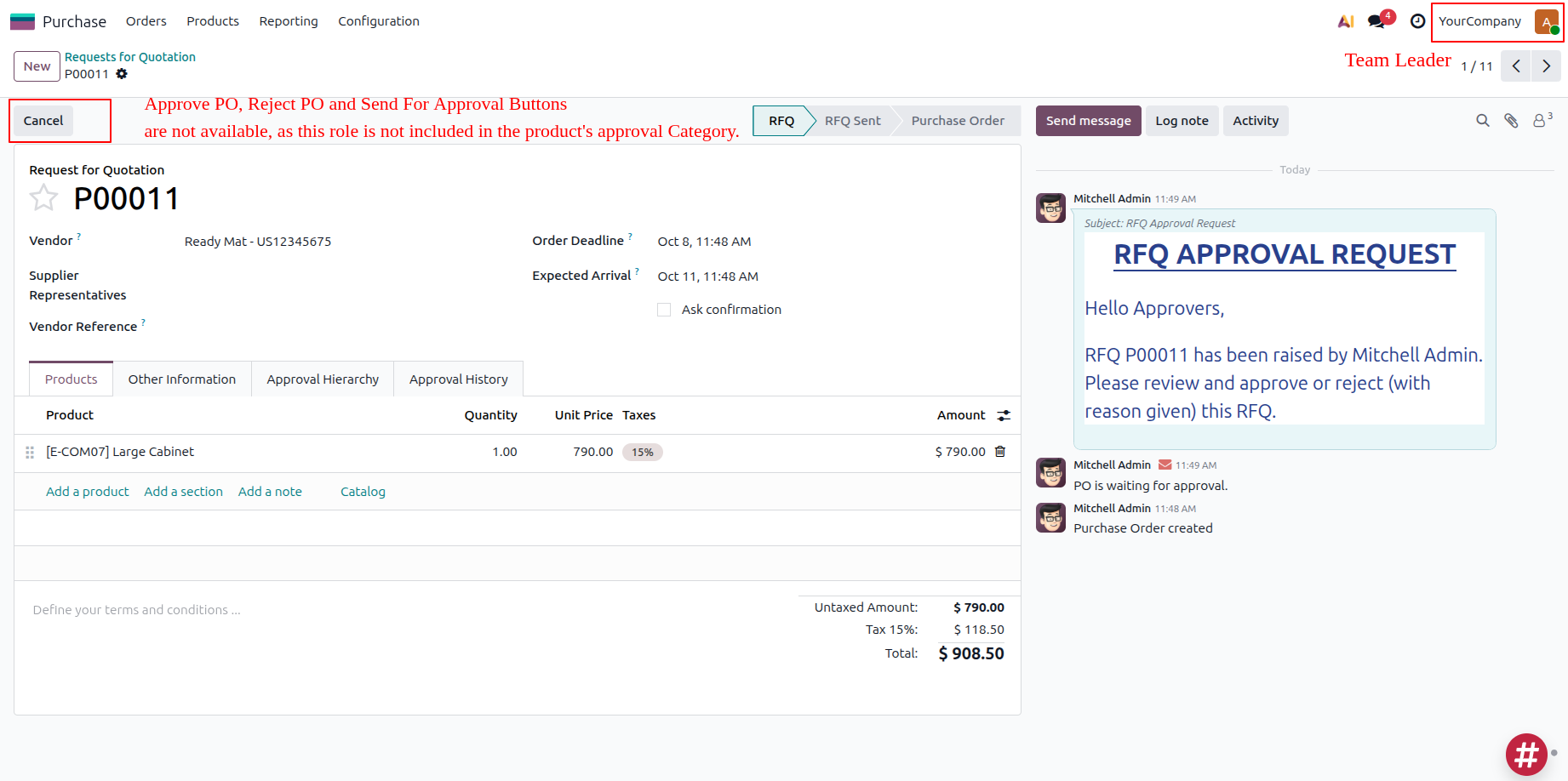Screen dimensions: 1568x781
Task: Open the conversations chat bubble icon
Action: [x=1376, y=21]
